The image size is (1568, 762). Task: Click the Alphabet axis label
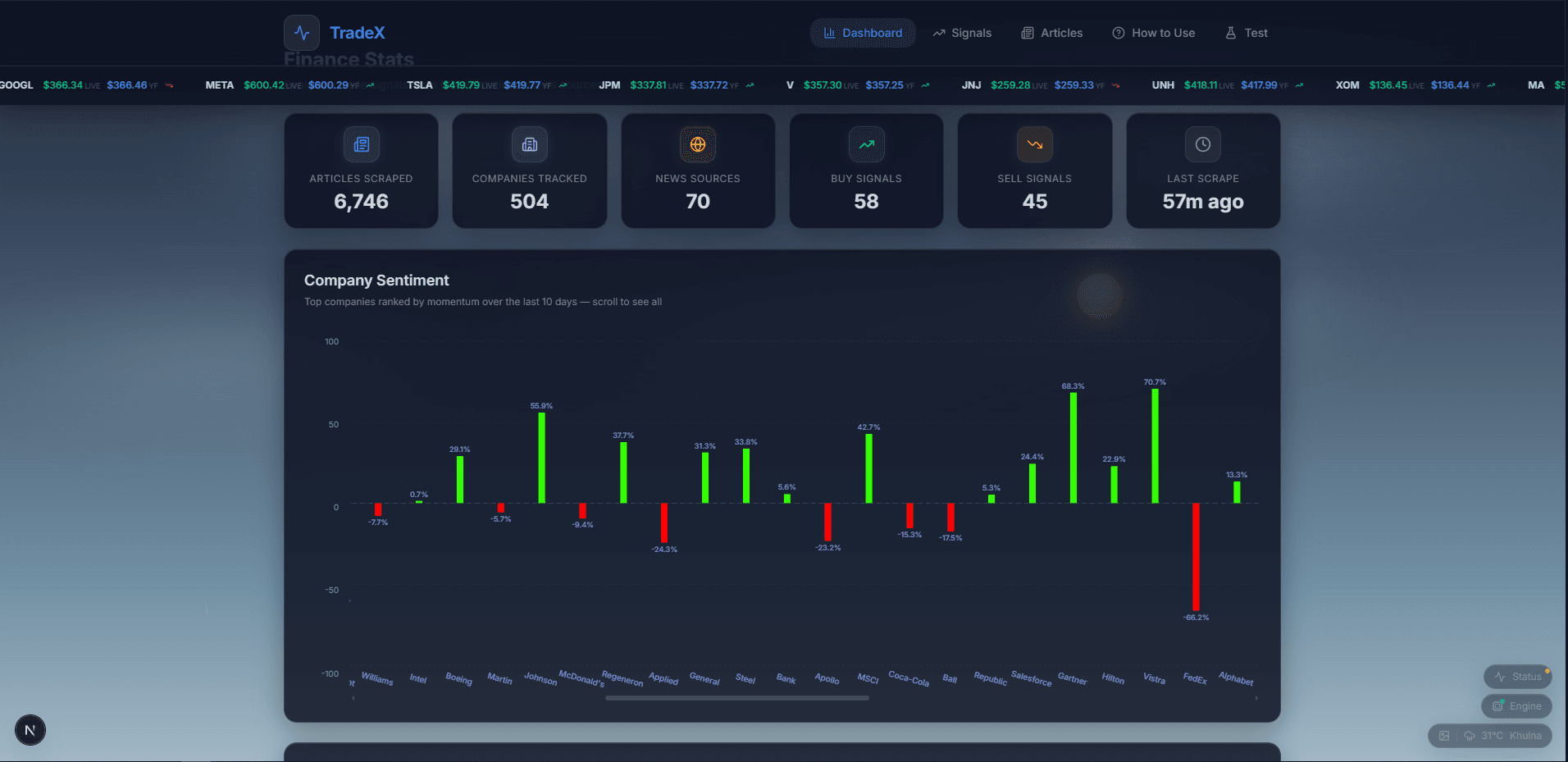pos(1236,678)
